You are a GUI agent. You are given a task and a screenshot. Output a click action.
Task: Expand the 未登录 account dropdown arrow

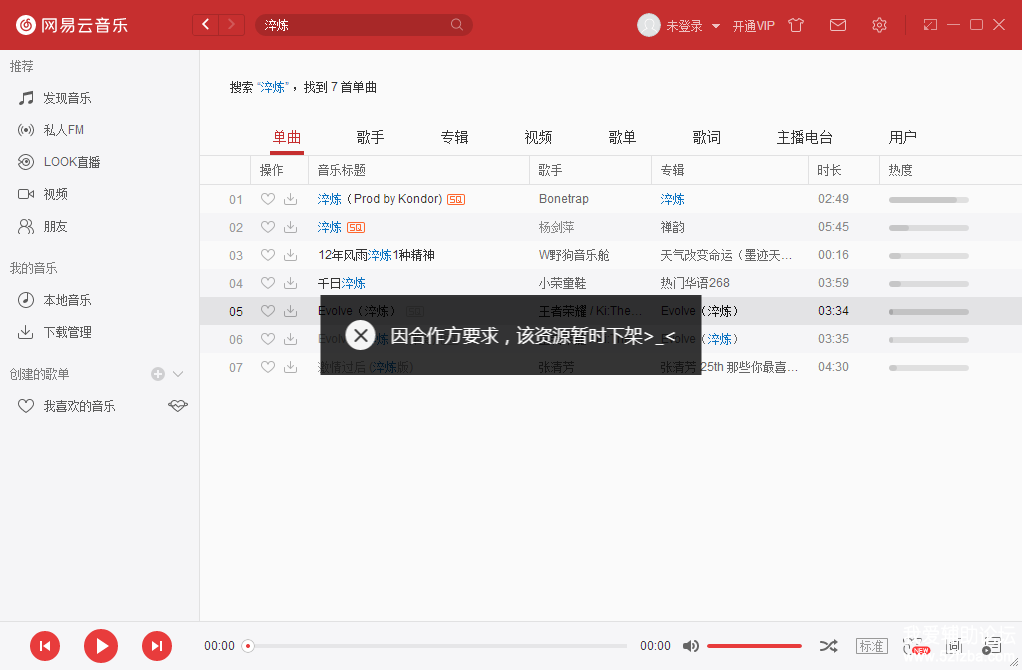[716, 26]
